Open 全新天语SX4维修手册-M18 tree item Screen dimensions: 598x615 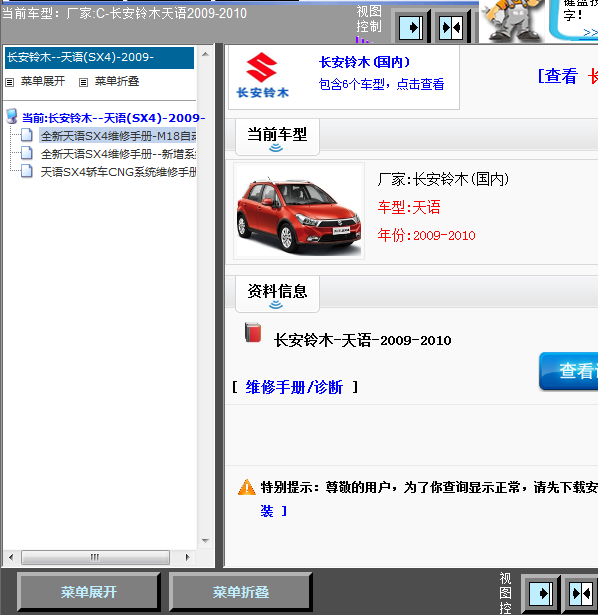118,136
